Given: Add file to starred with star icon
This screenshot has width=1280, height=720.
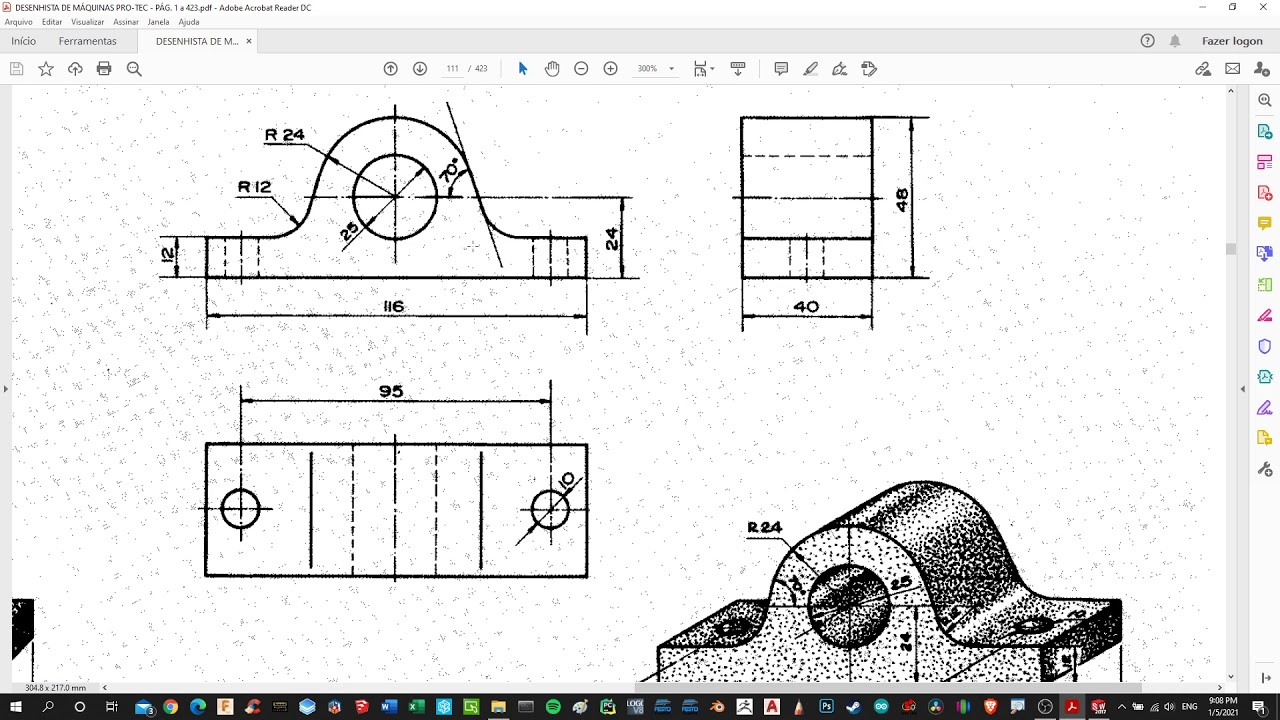Looking at the screenshot, I should click(46, 69).
